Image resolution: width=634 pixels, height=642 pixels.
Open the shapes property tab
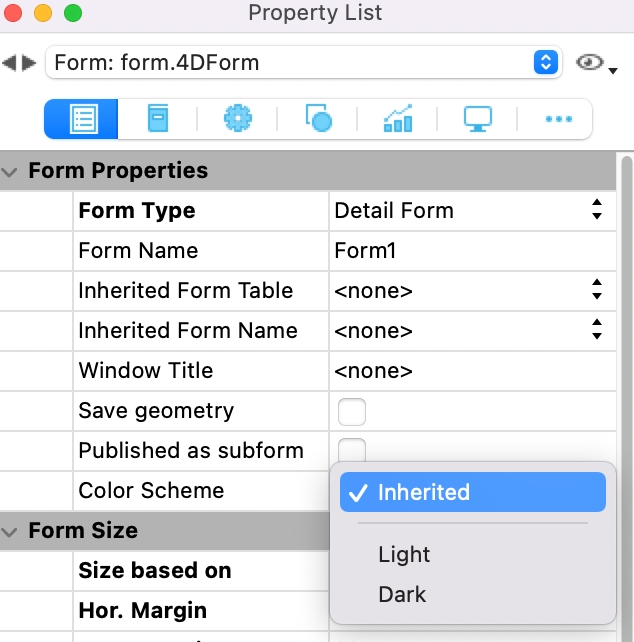click(x=318, y=119)
